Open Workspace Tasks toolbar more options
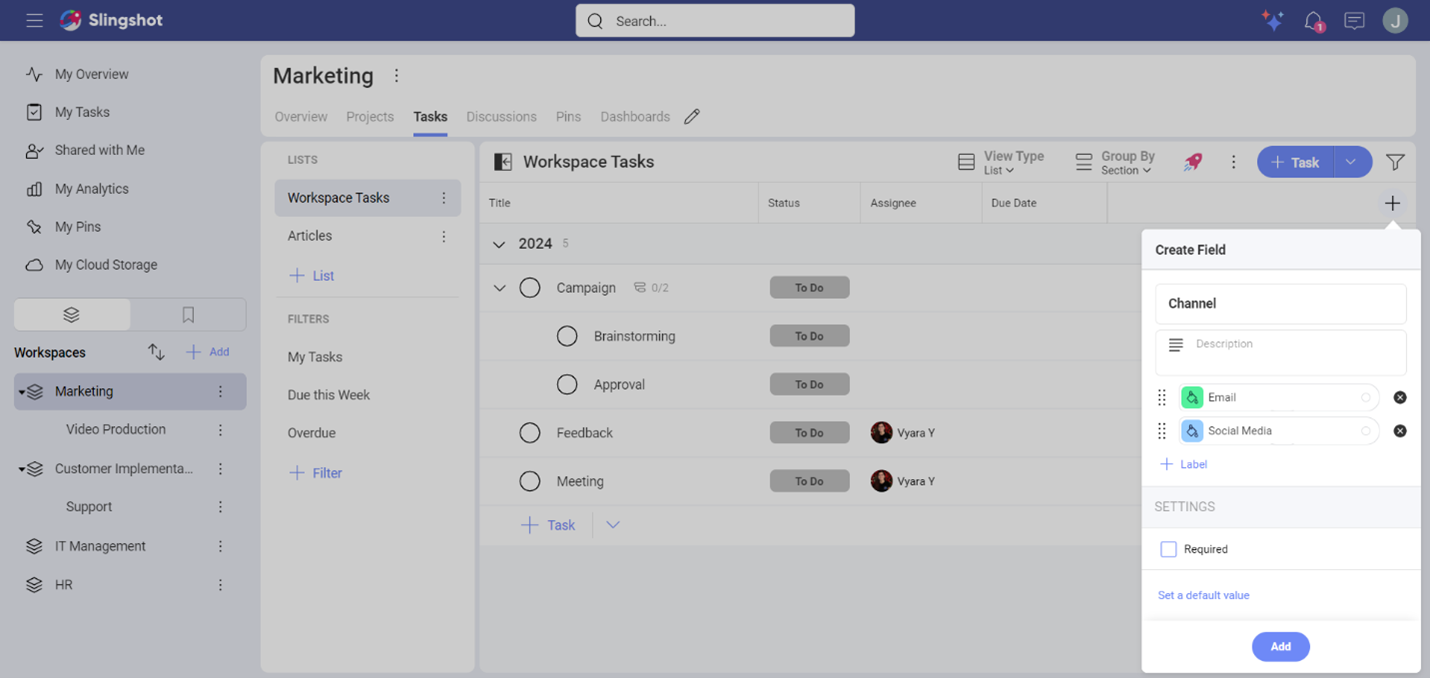 [x=1233, y=162]
